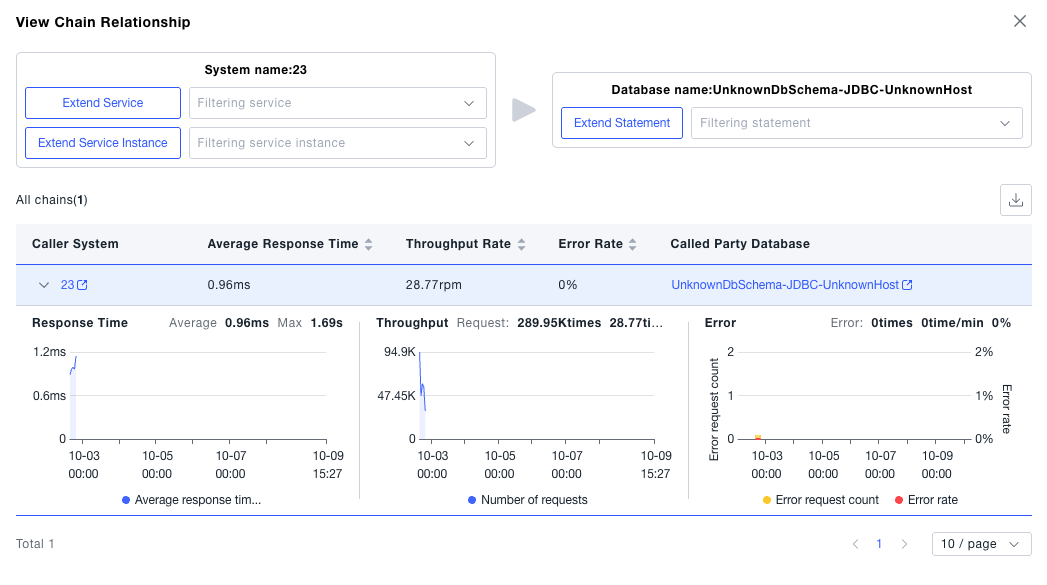Sort by Throughput Rate arrows
The image size is (1047, 585).
click(x=521, y=244)
